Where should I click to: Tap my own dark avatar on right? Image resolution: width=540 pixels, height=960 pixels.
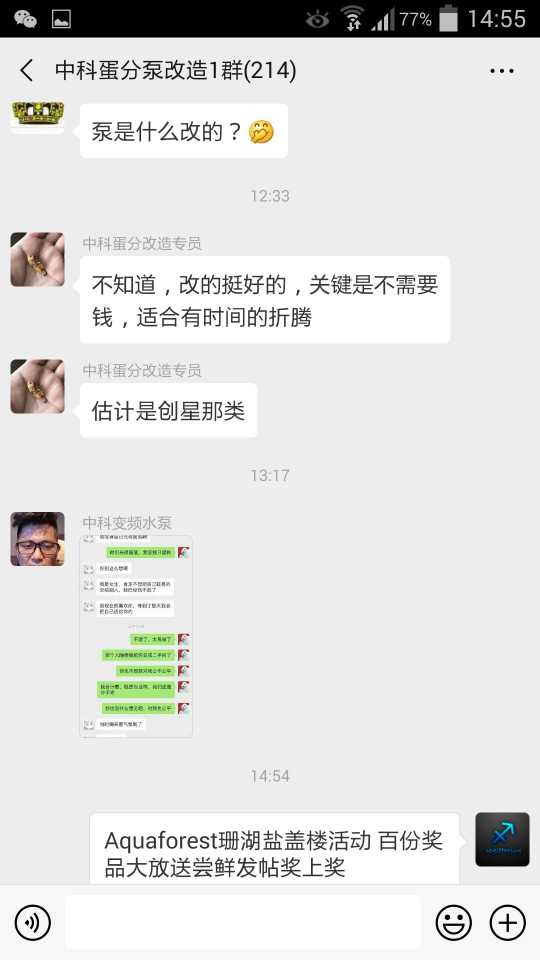point(502,839)
